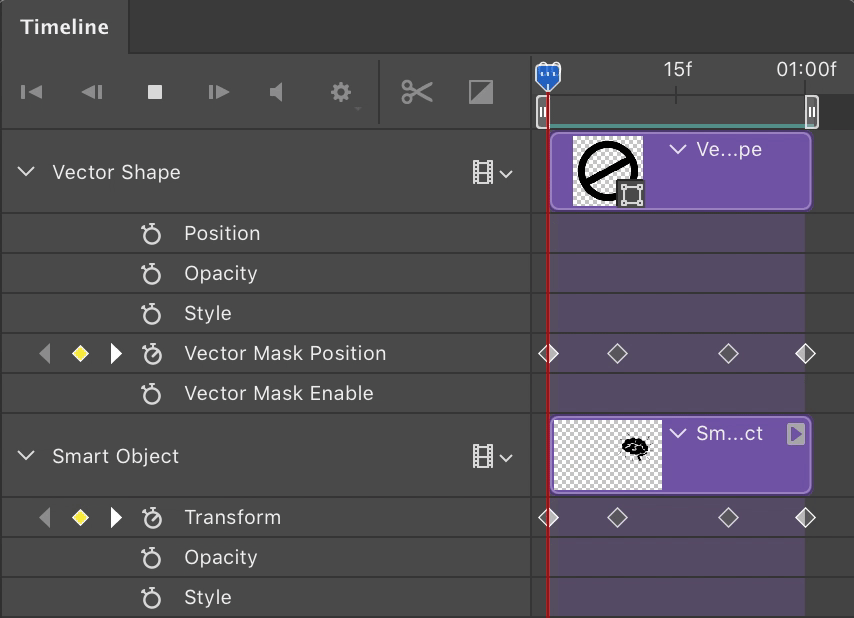
Task: Collapse the Smart Object layer track
Action: tap(26, 456)
